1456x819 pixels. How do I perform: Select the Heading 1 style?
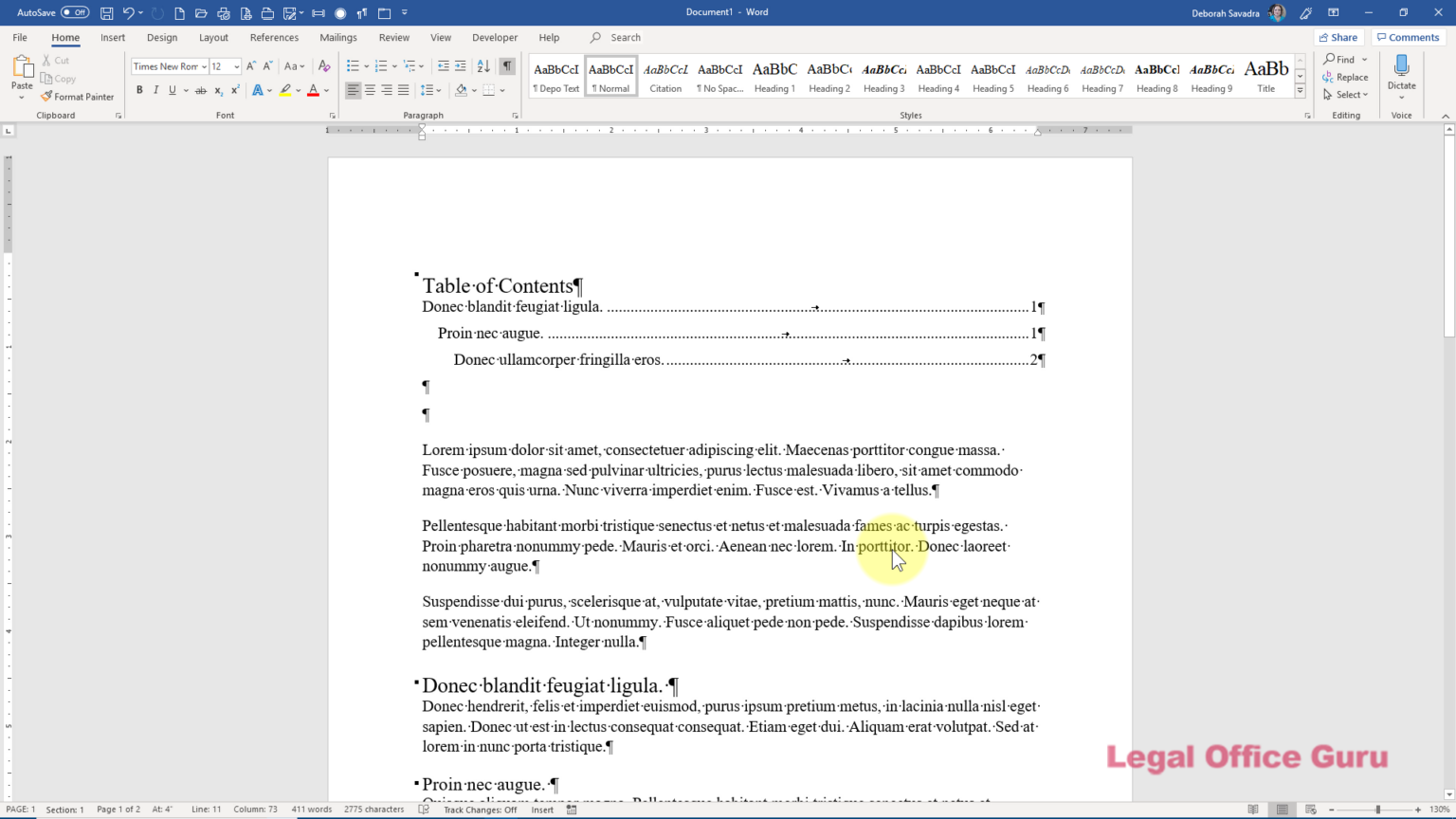click(x=774, y=75)
